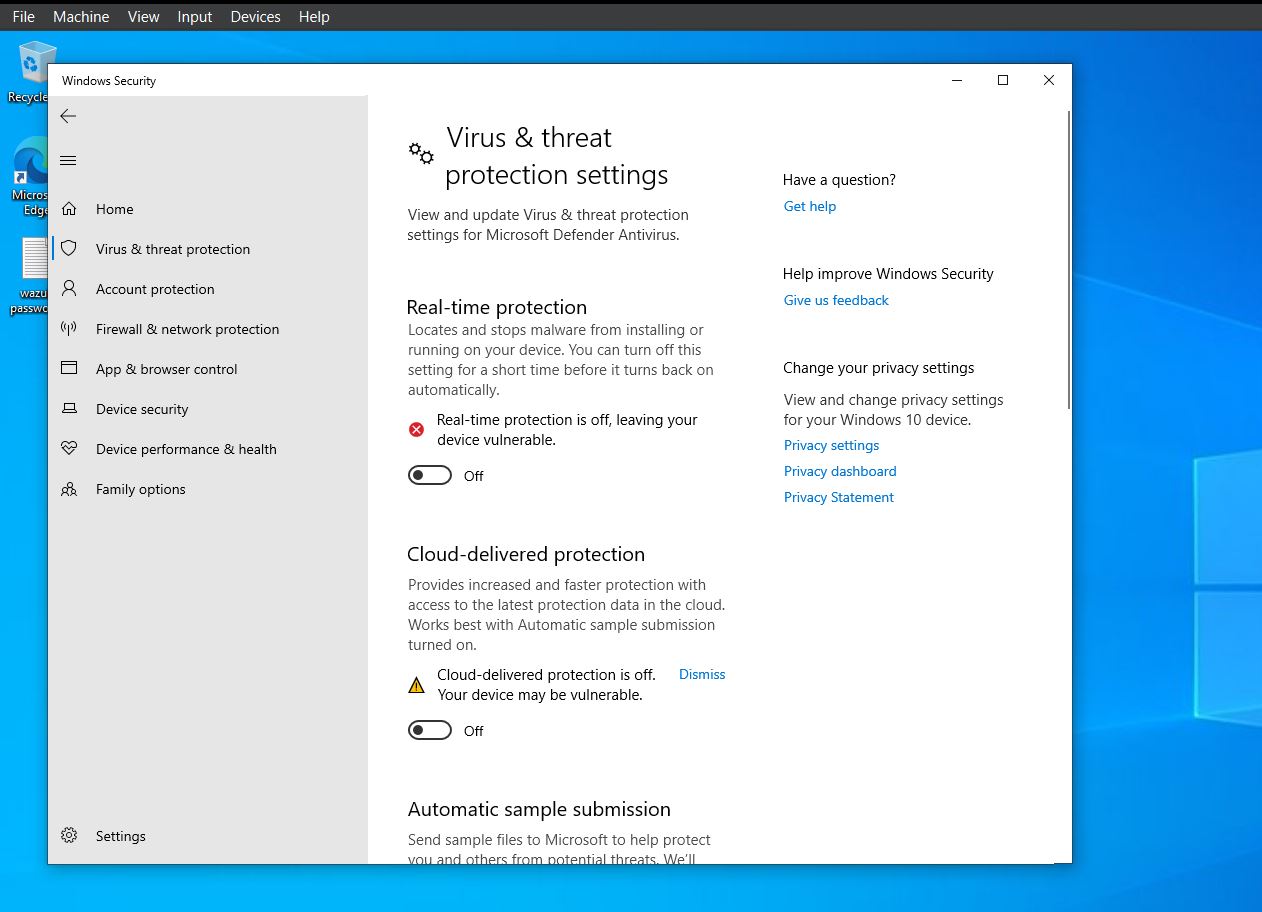The height and width of the screenshot is (912, 1262).
Task: Collapse the navigation pane with hamburger menu
Action: click(x=68, y=160)
